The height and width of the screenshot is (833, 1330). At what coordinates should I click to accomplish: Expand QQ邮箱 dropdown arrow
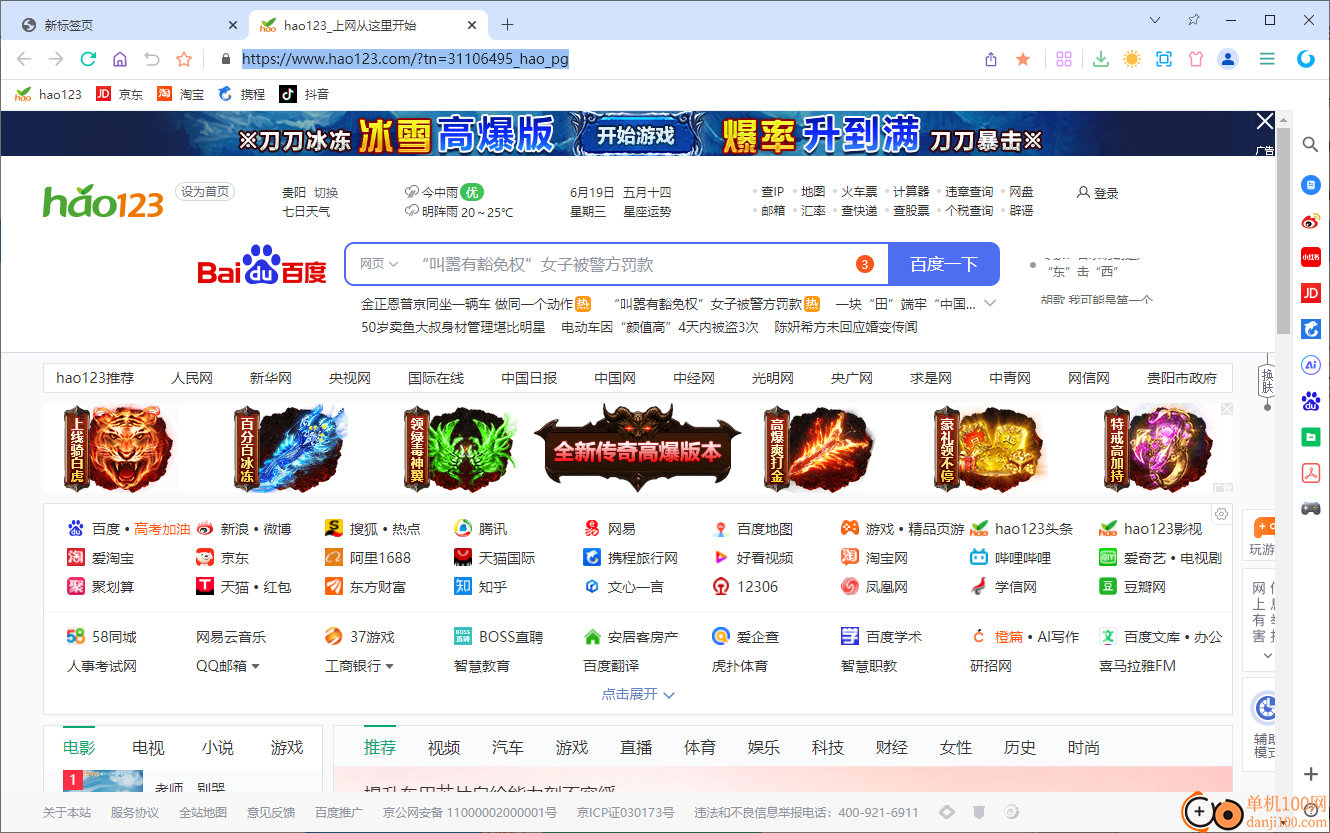(x=255, y=666)
